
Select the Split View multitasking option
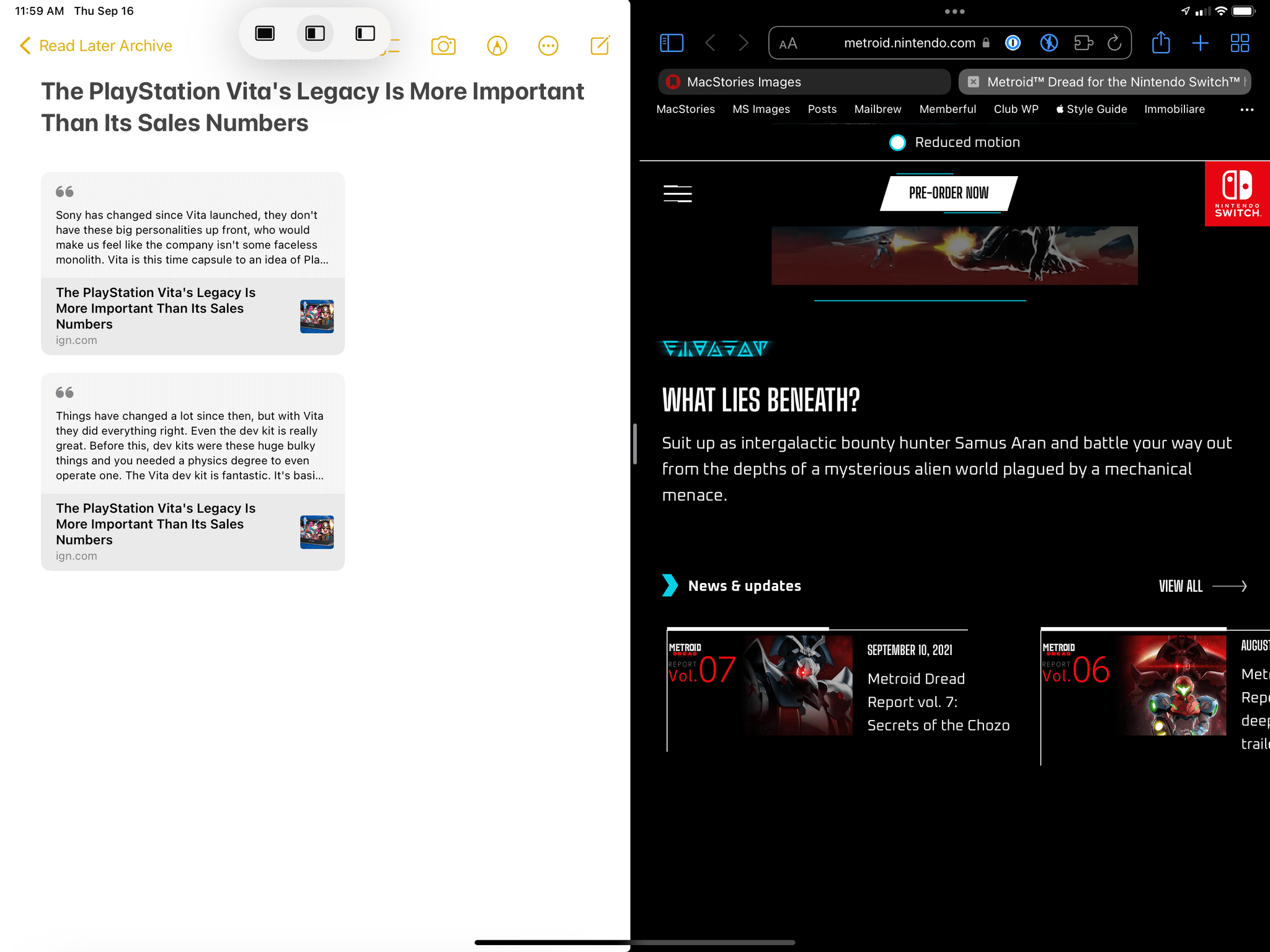(315, 33)
